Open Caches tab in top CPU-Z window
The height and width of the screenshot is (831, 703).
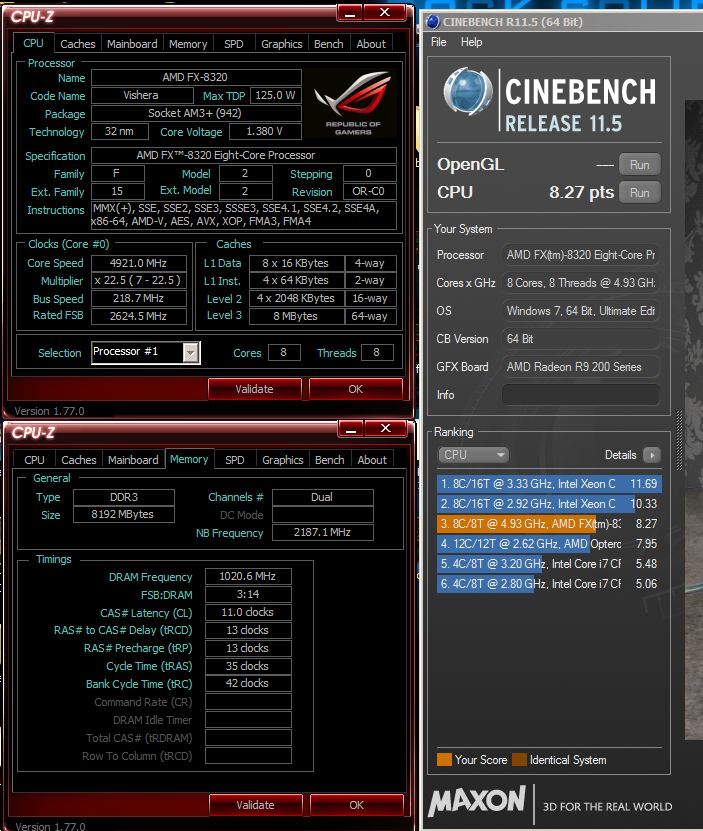coord(77,44)
